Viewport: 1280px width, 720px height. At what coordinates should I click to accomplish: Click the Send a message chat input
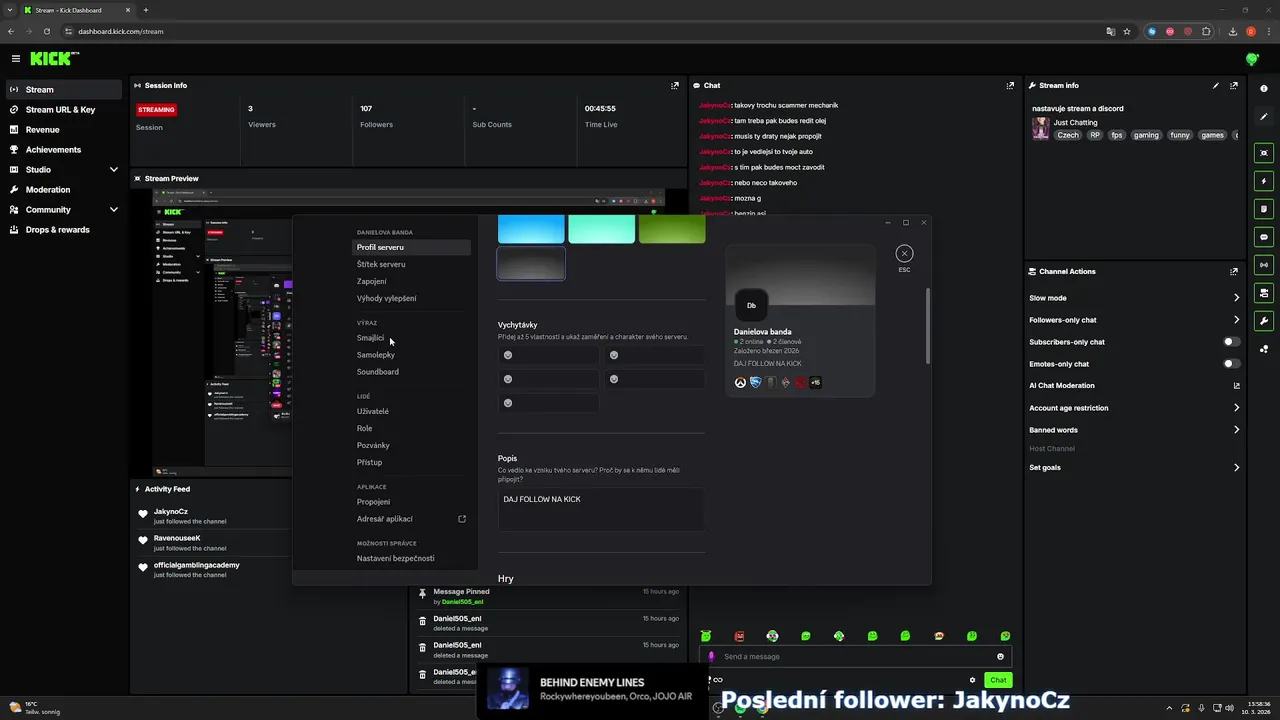coord(855,657)
